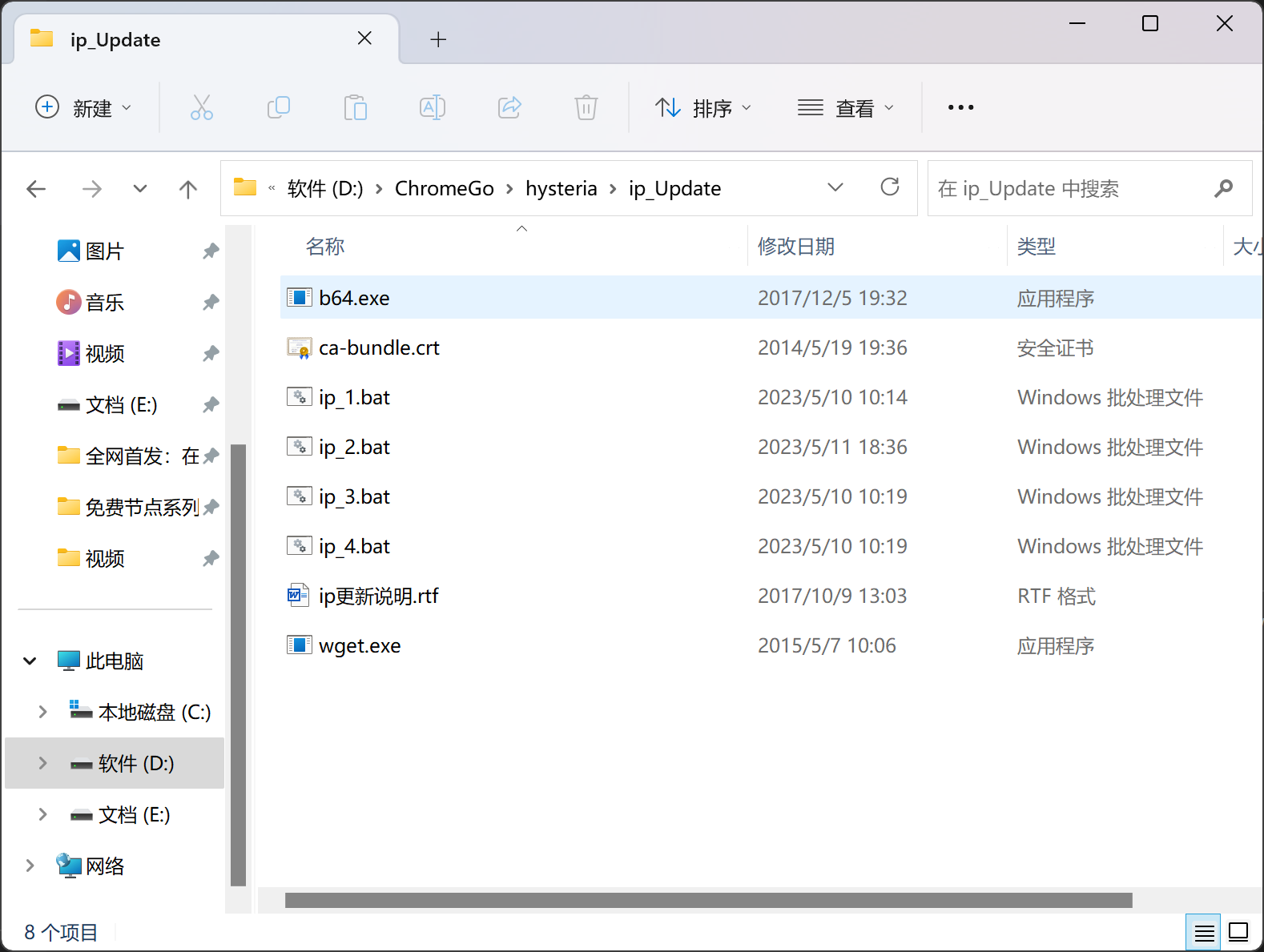Select the b64.exe file icon
Viewport: 1264px width, 952px height.
[x=299, y=298]
